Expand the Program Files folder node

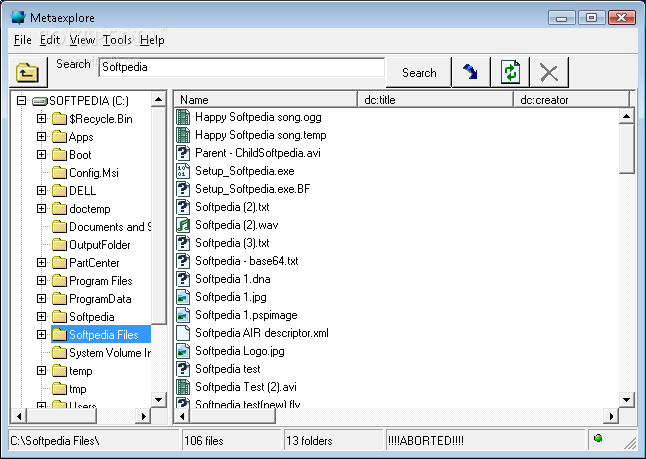[x=41, y=281]
